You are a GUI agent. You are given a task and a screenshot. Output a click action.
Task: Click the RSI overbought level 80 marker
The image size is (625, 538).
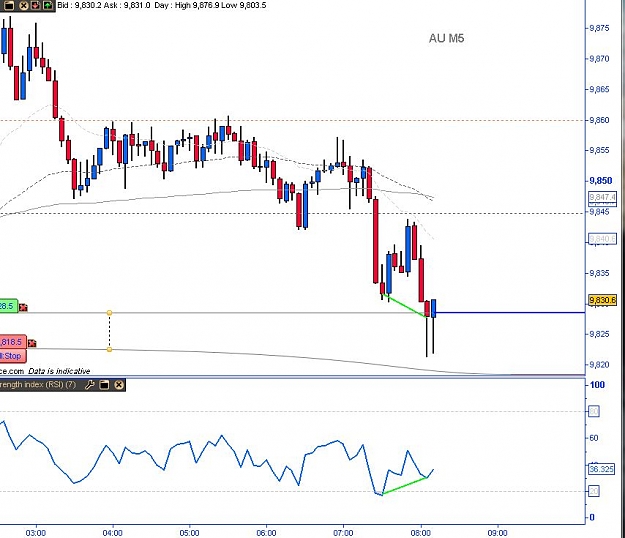[x=594, y=411]
